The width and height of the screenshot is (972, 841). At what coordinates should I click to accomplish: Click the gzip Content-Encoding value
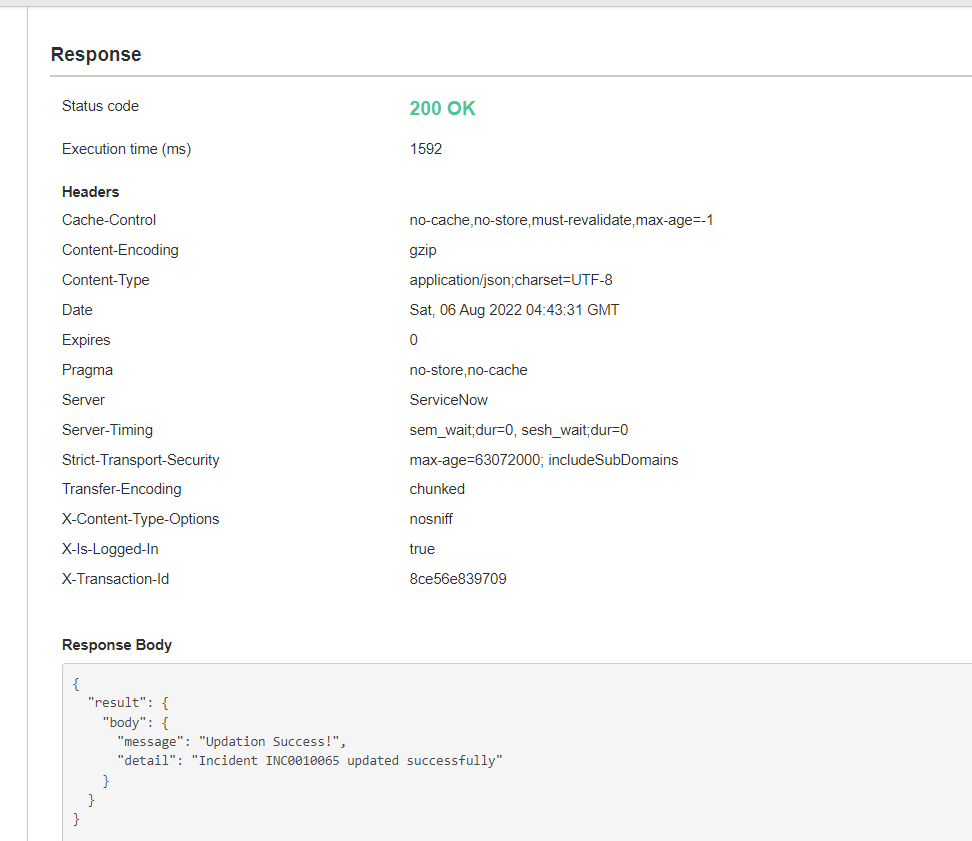coord(423,250)
